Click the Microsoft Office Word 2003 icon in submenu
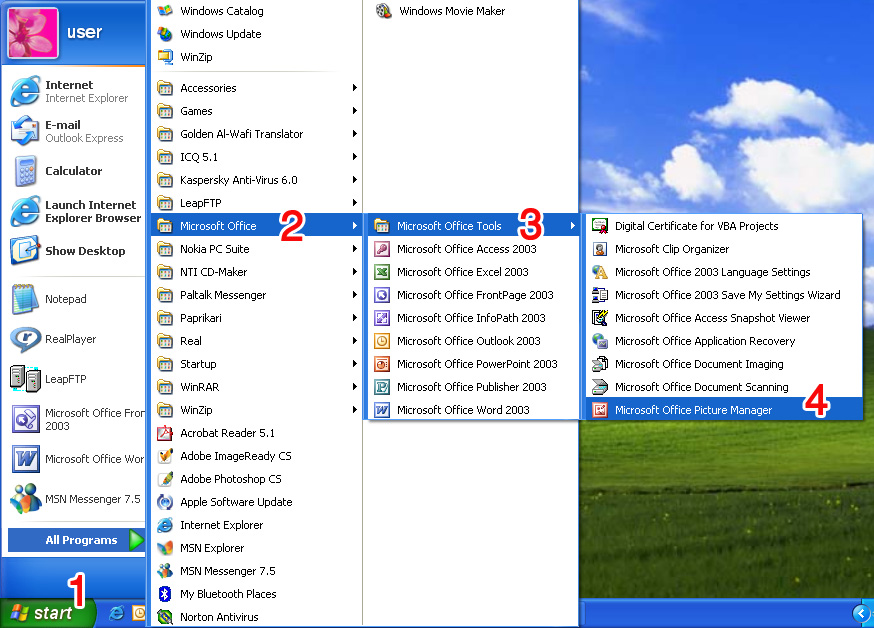 [x=382, y=410]
